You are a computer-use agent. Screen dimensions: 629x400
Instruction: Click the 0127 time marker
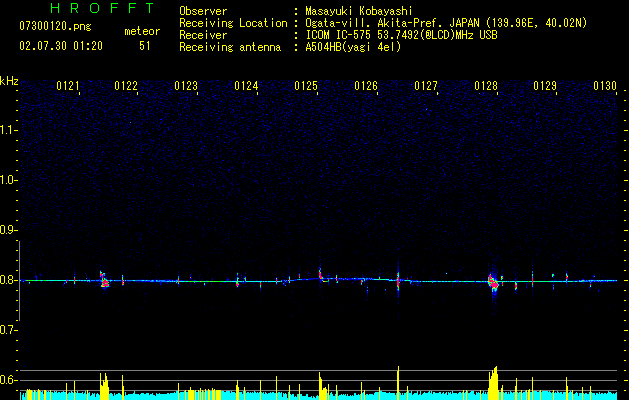[426, 85]
